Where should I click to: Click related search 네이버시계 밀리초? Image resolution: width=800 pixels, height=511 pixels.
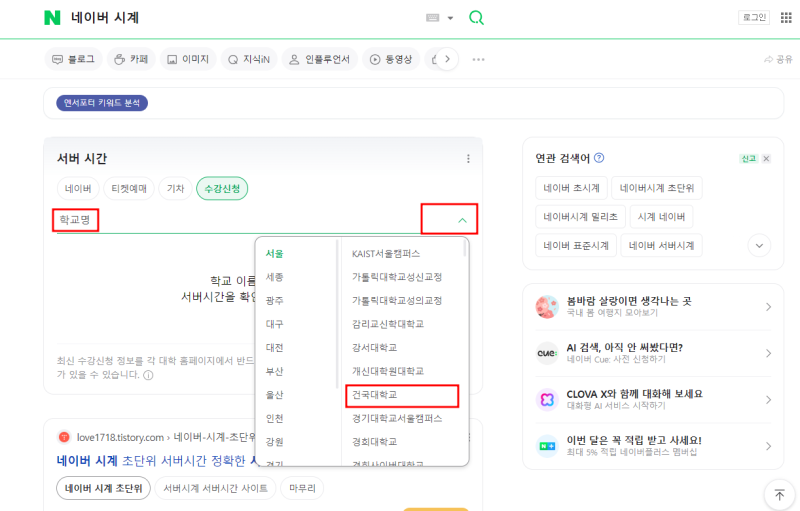[581, 217]
